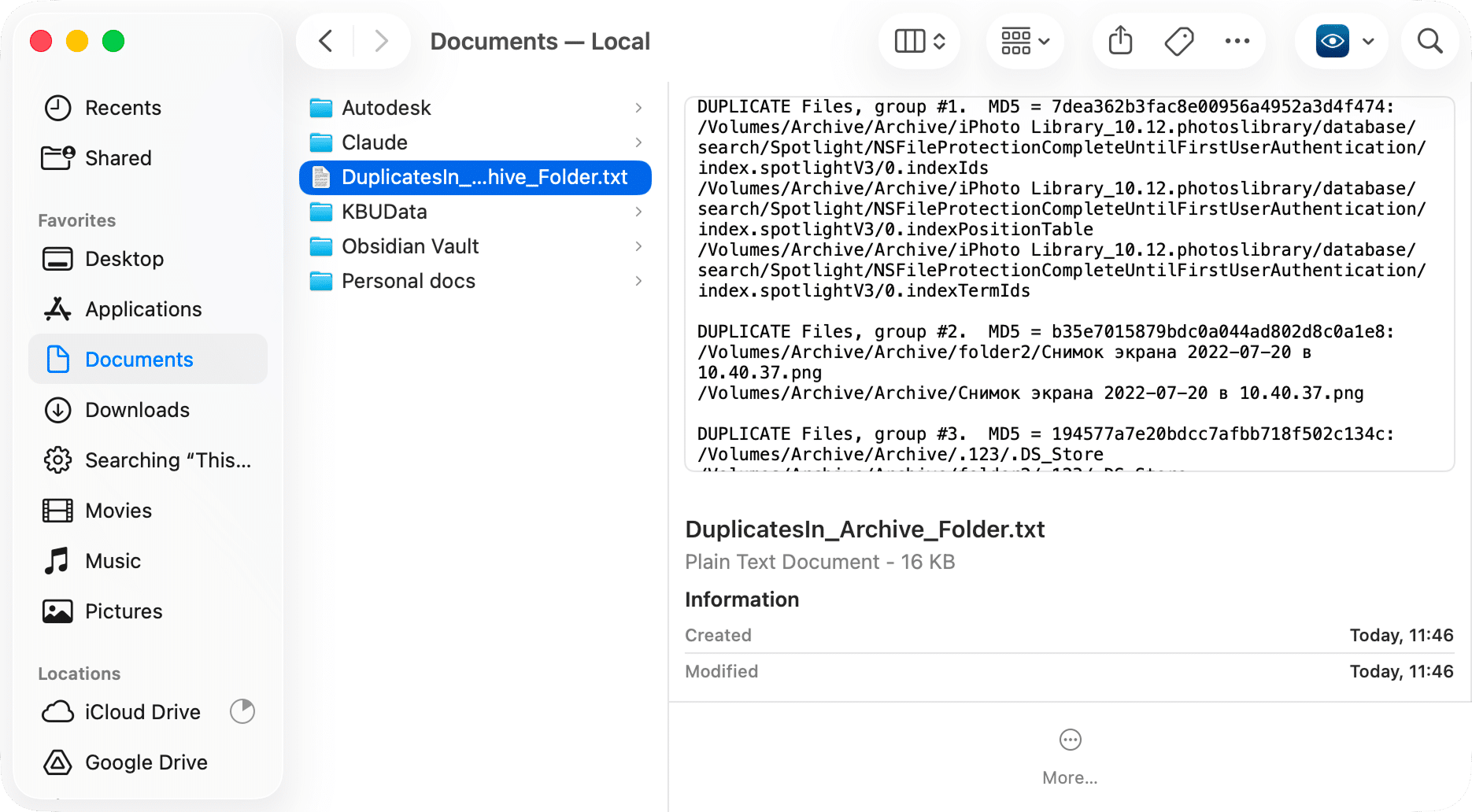Open Recents in the sidebar
This screenshot has height=812, width=1472.
tap(148, 108)
